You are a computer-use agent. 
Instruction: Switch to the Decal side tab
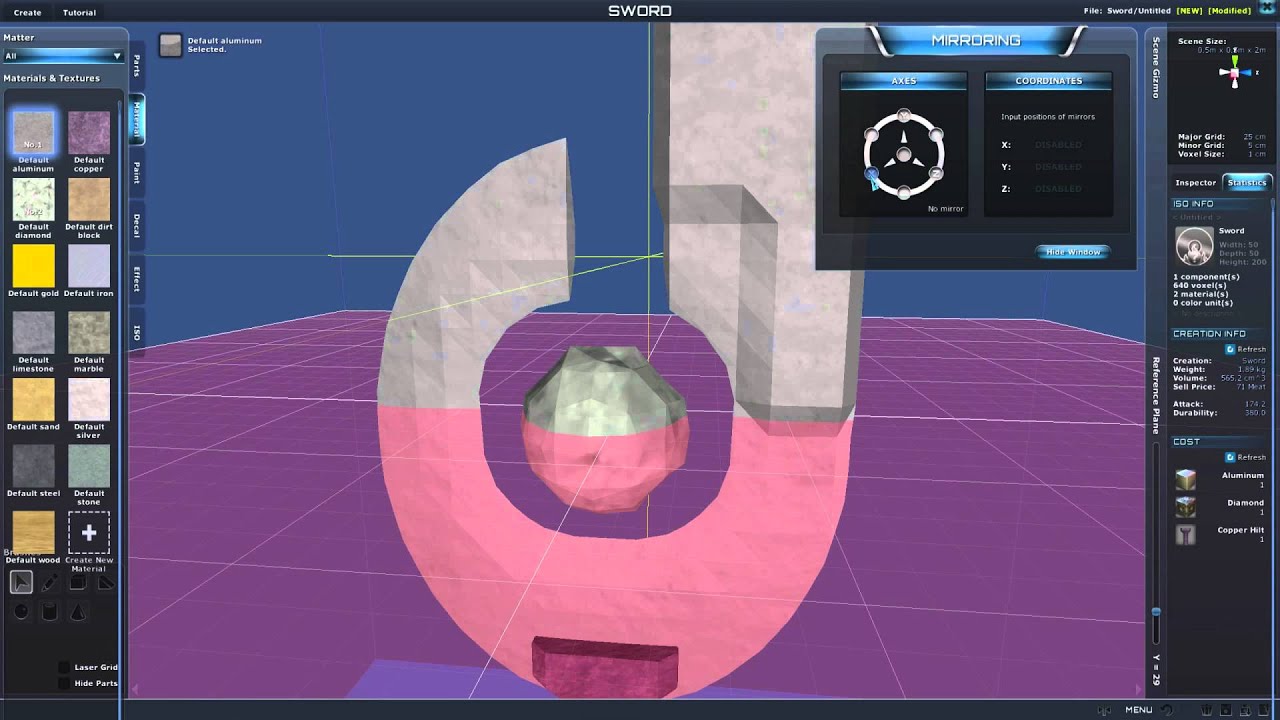pos(136,224)
